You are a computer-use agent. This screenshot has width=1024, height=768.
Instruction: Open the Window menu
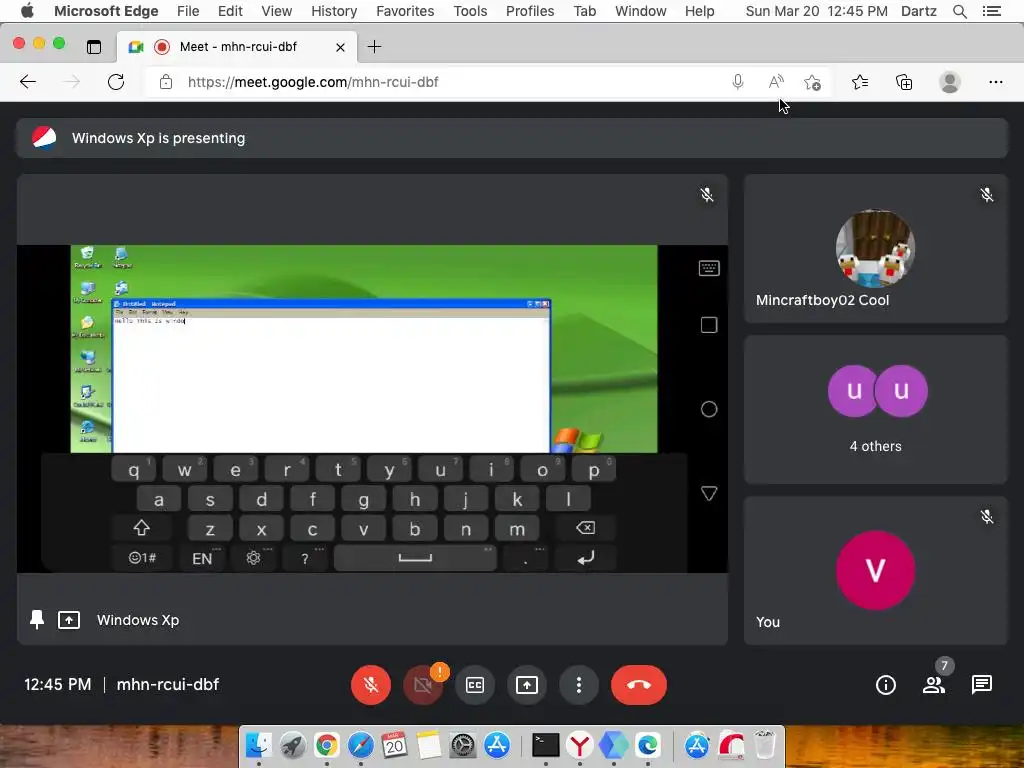tap(641, 11)
